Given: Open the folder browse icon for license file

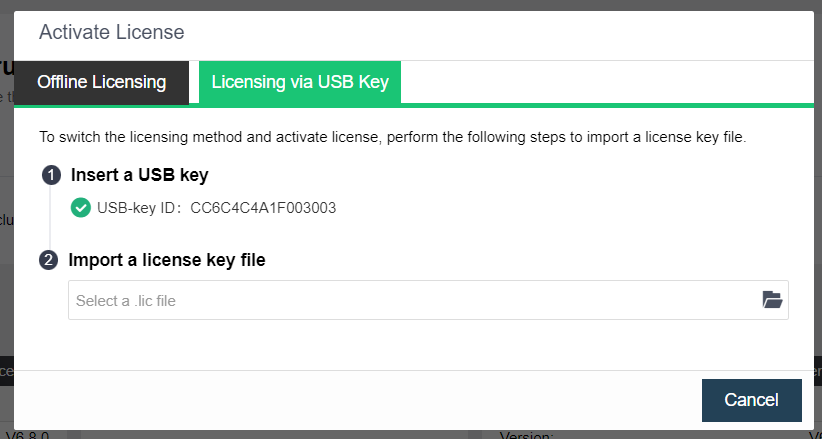Looking at the screenshot, I should coord(771,299).
